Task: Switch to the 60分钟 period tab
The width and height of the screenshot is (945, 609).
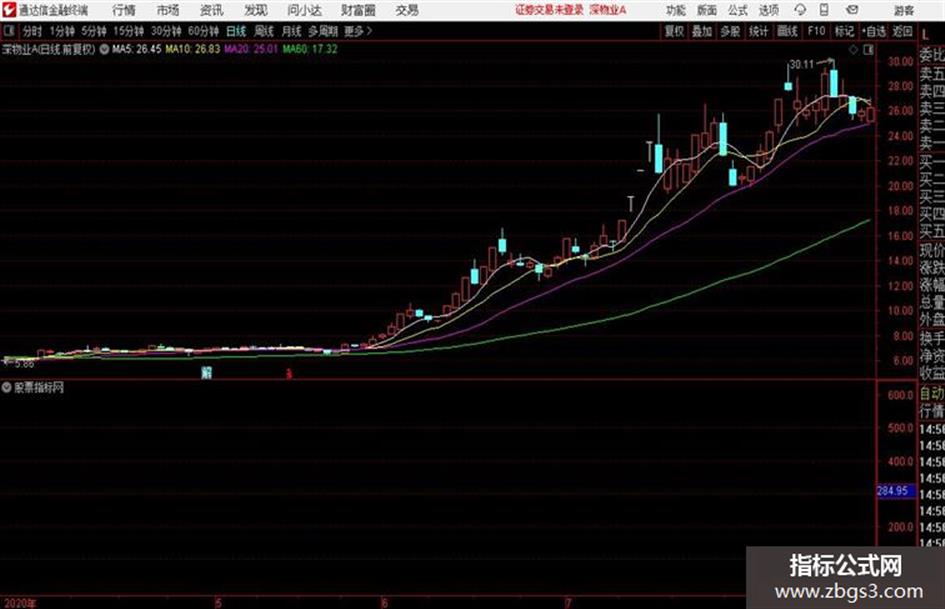Action: pos(204,31)
